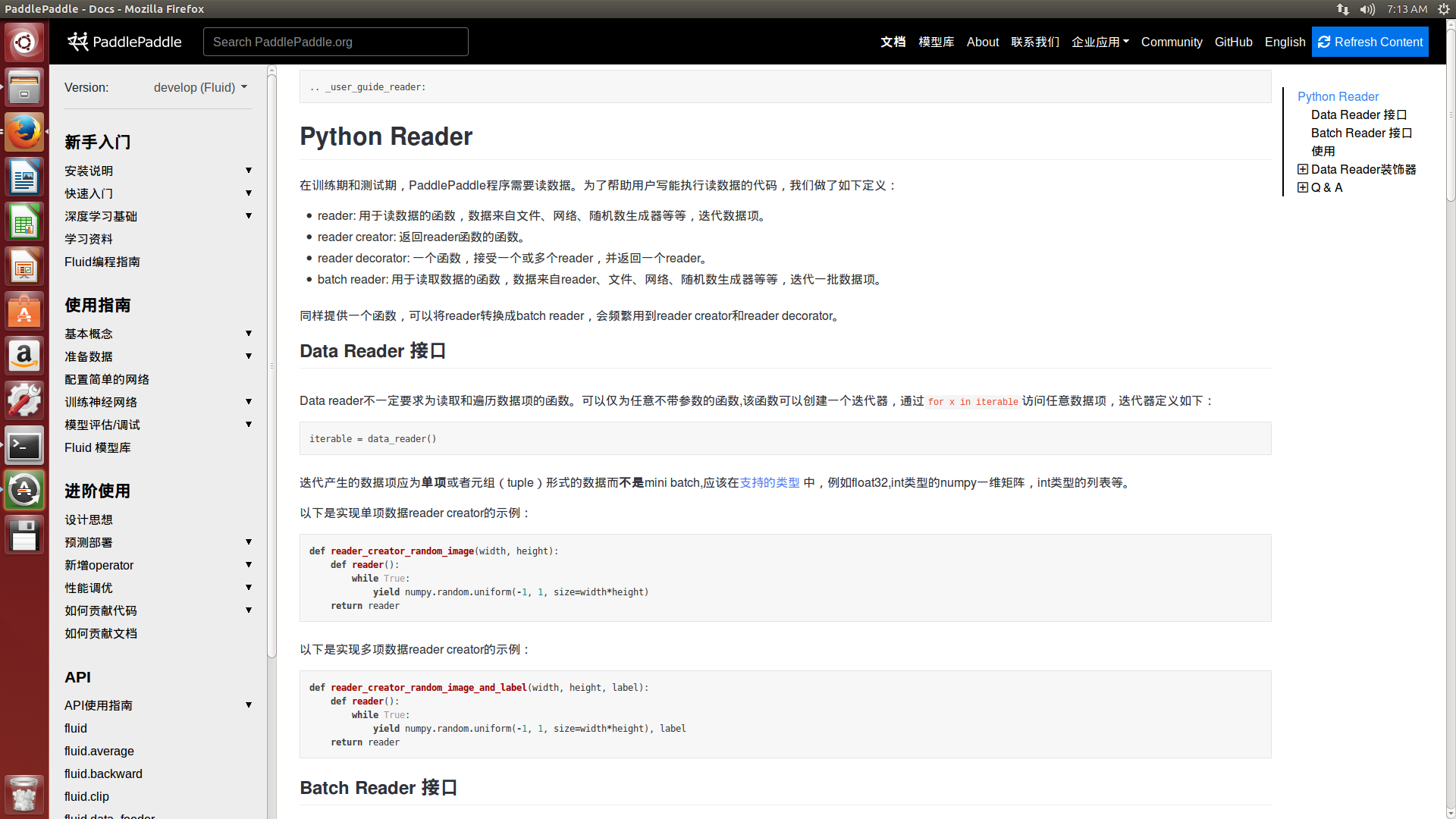The height and width of the screenshot is (819, 1456).
Task: Expand the Q & A outline item
Action: click(1302, 187)
